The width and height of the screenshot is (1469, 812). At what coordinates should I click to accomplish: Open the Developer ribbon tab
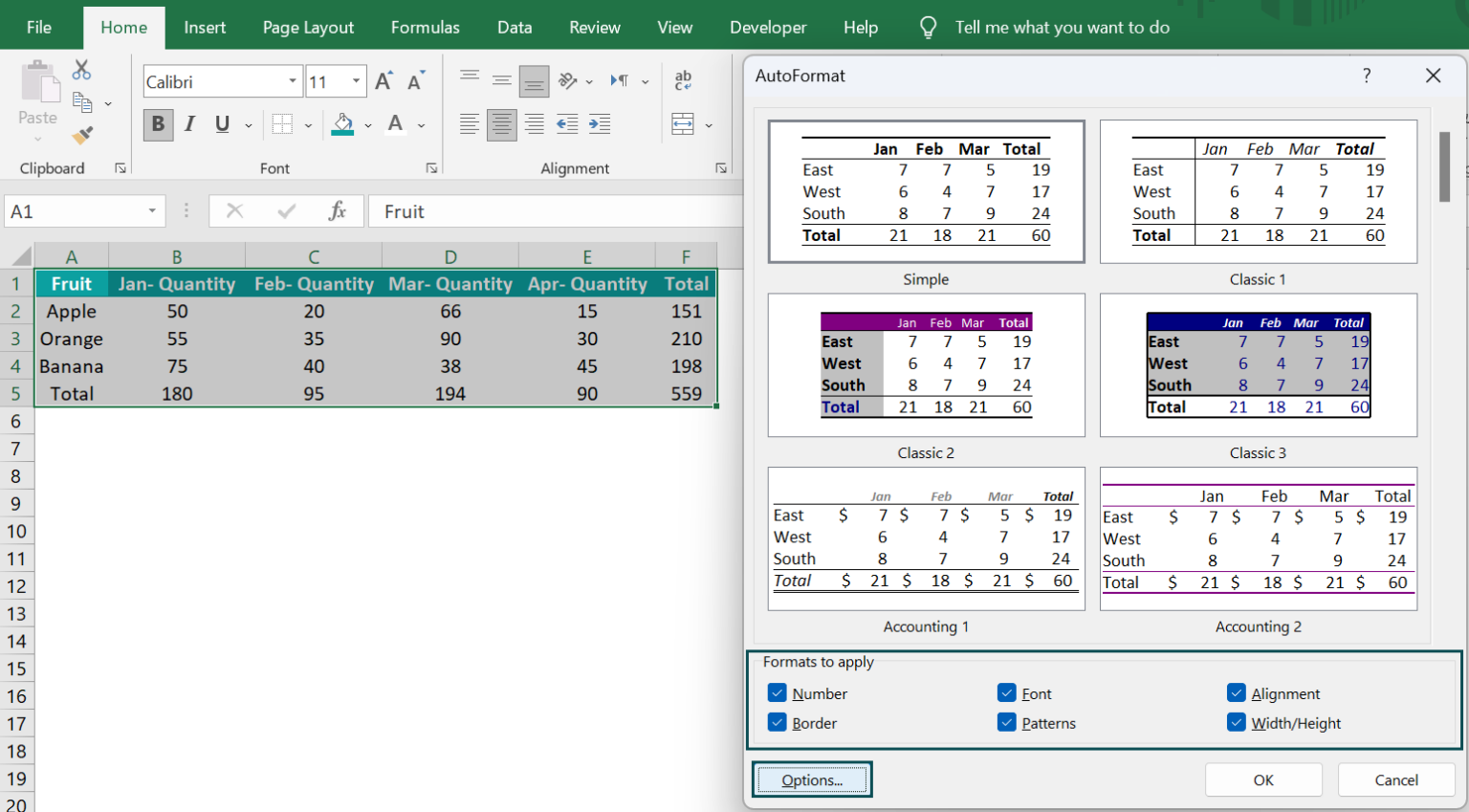coord(768,27)
